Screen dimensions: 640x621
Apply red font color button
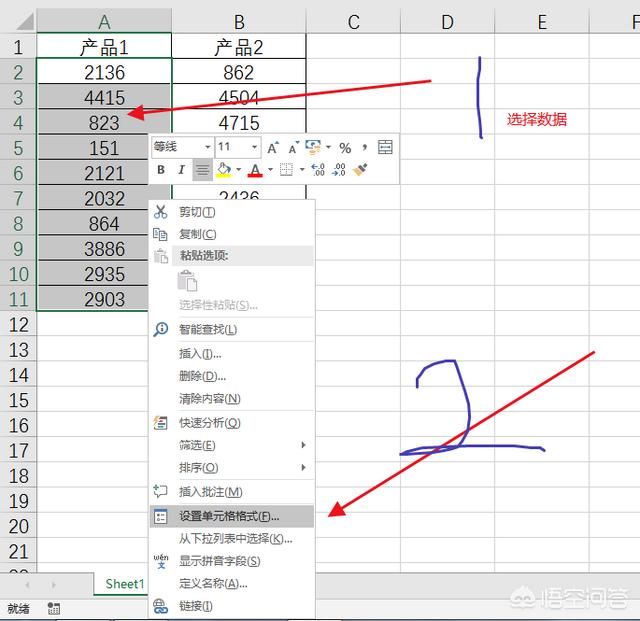[x=255, y=169]
